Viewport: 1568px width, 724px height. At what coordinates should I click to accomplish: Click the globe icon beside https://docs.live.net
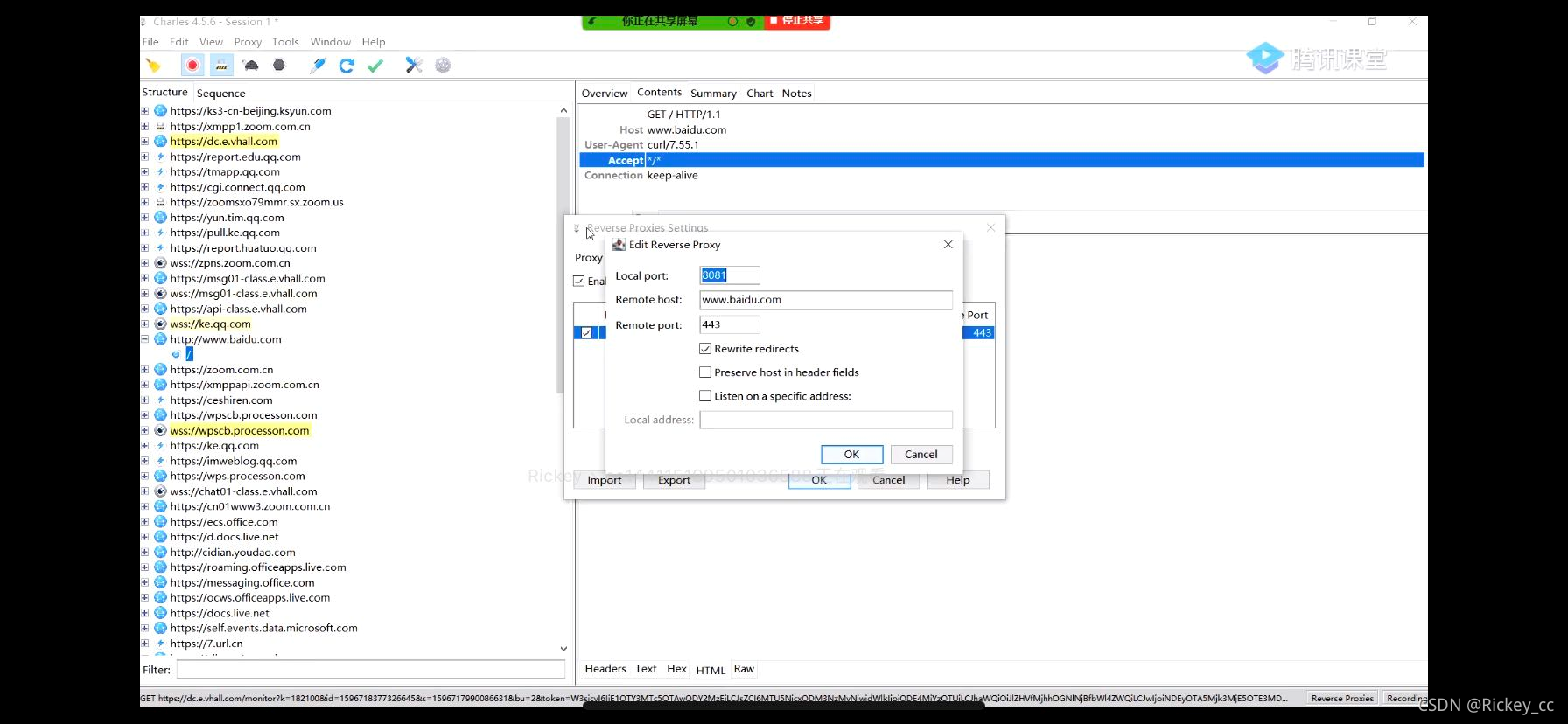click(160, 613)
